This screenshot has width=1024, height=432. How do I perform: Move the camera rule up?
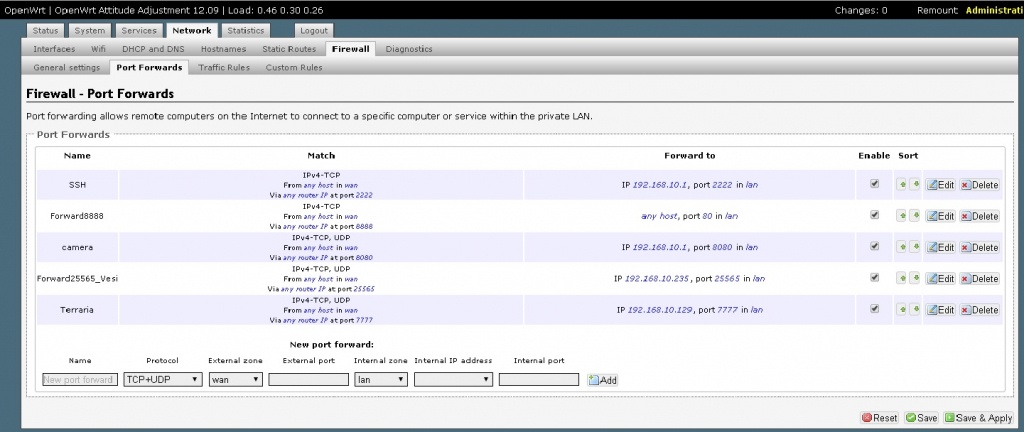point(901,247)
